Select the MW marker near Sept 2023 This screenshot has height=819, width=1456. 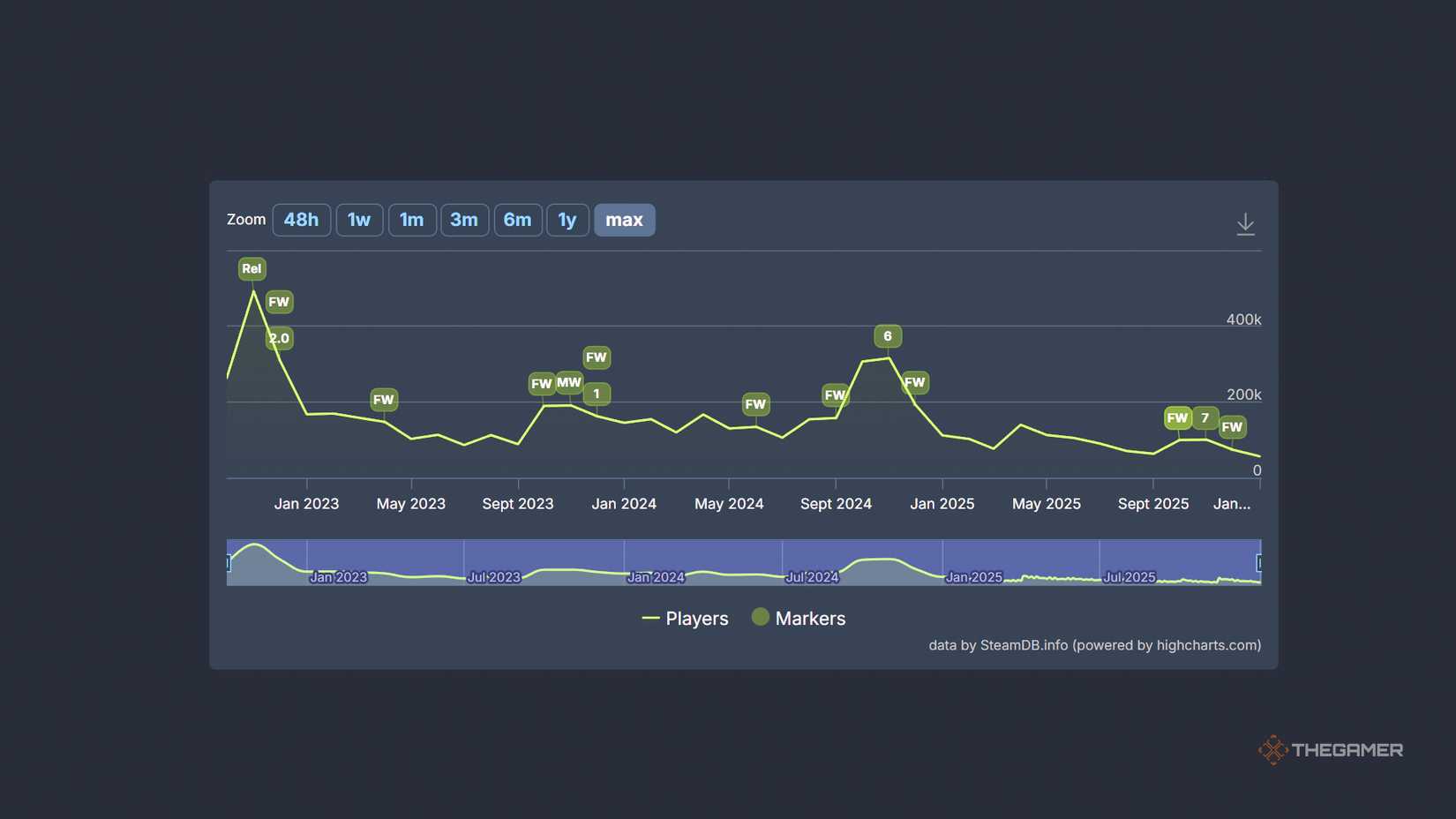(x=568, y=383)
